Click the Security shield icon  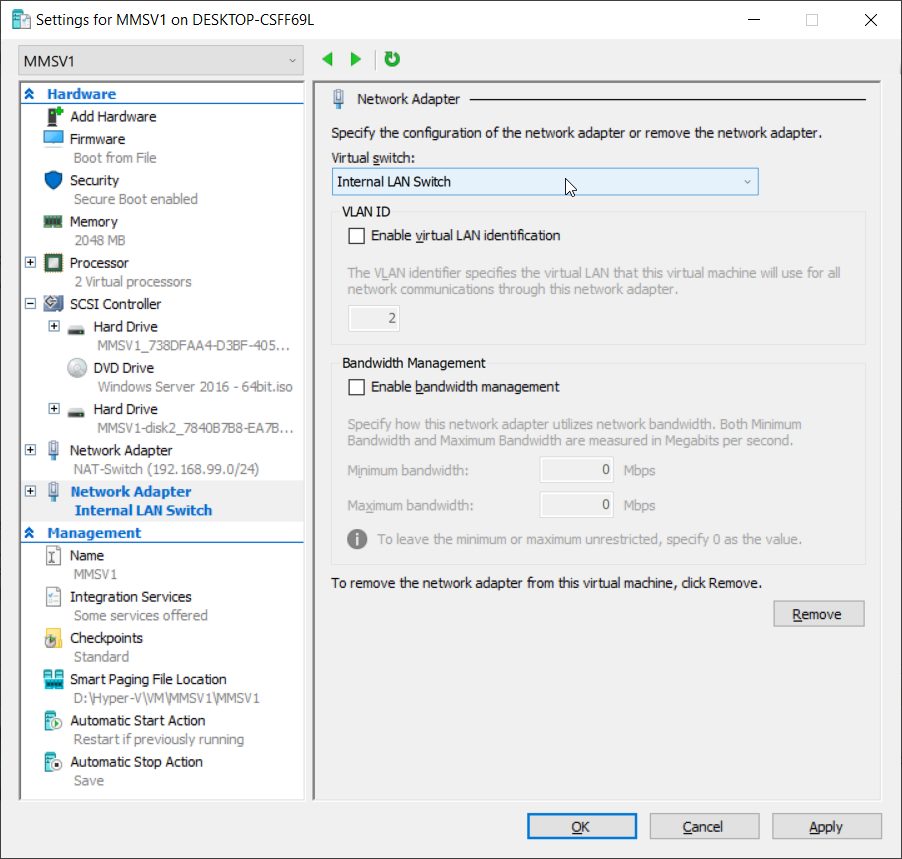tap(53, 180)
